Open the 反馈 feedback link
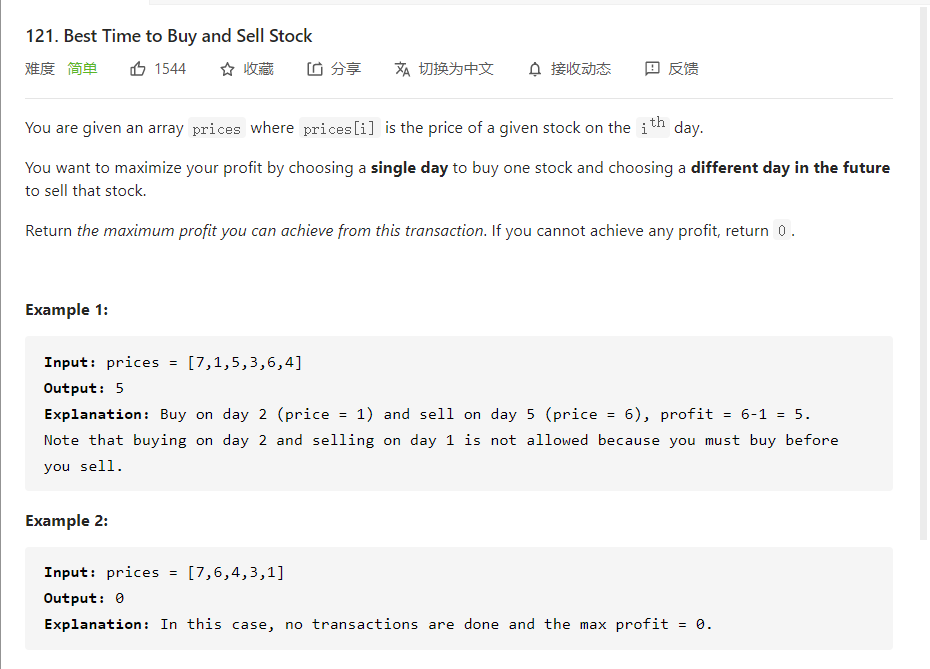The height and width of the screenshot is (669, 930). click(683, 69)
